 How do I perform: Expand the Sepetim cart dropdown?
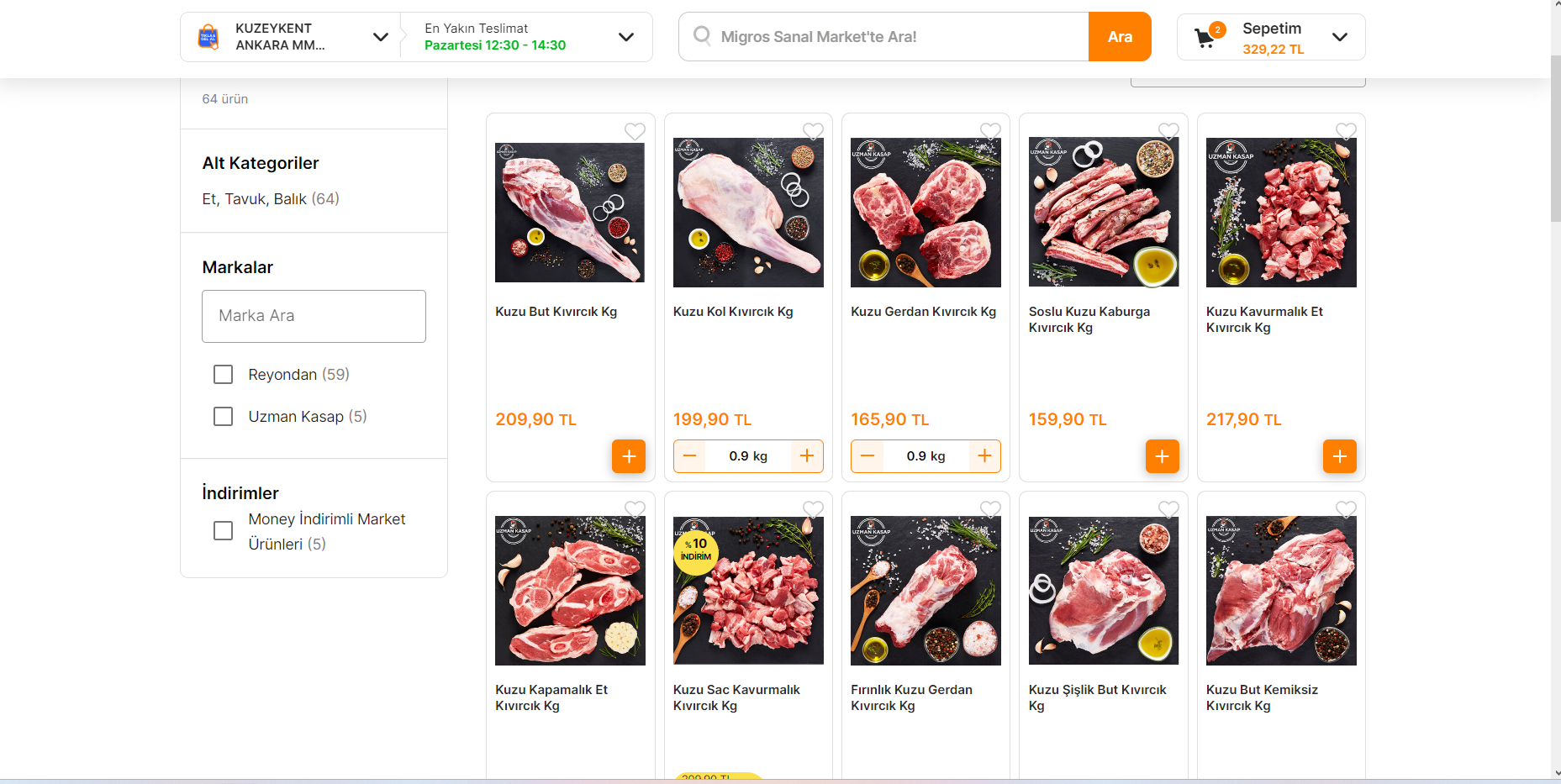point(1339,37)
